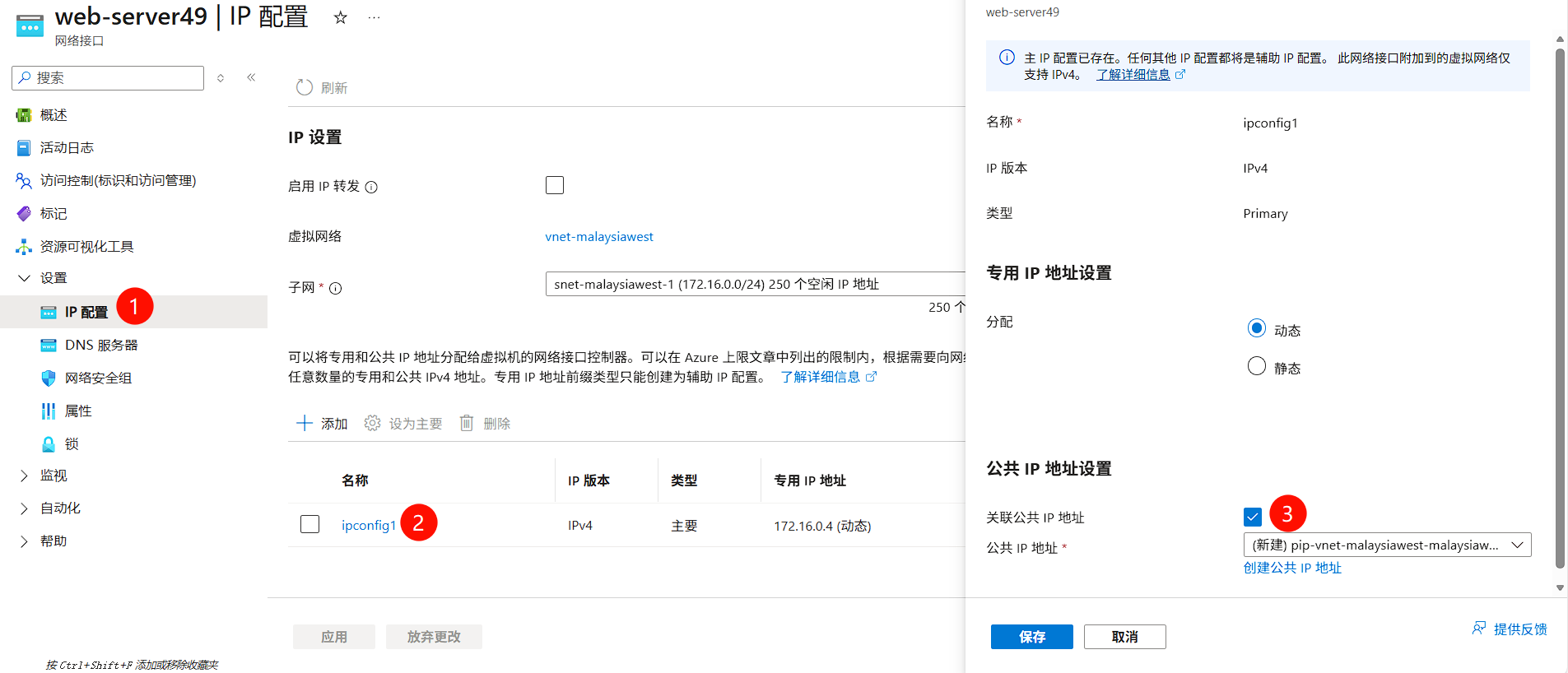Expand the 监视 section
Viewport: 1568px width, 673px height.
24,476
